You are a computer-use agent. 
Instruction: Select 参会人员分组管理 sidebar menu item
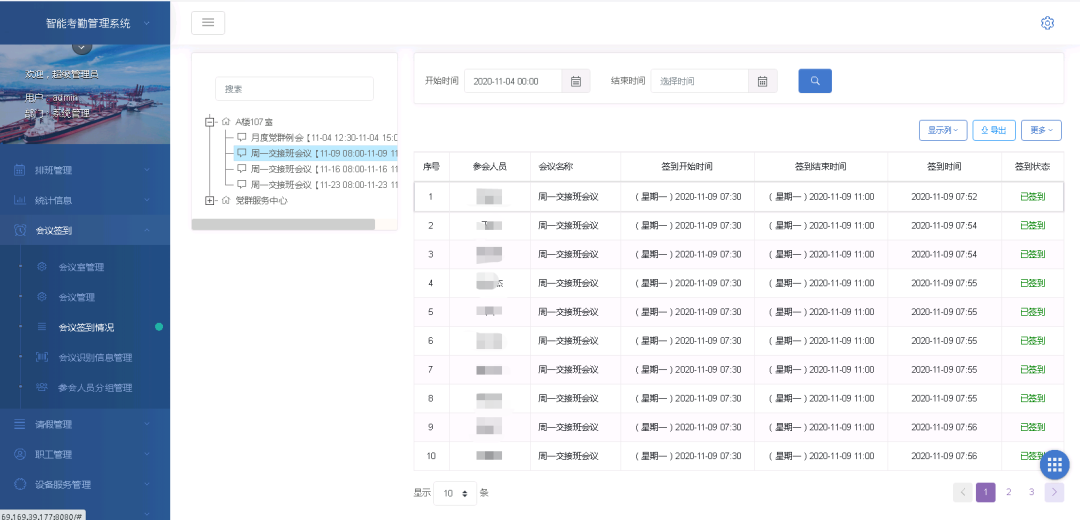click(x=94, y=387)
